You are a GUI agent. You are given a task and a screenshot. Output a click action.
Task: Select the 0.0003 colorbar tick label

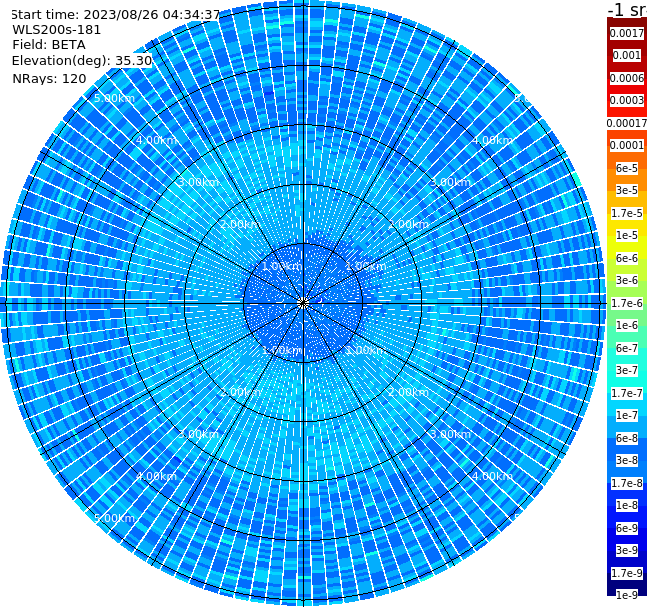pyautogui.click(x=627, y=100)
